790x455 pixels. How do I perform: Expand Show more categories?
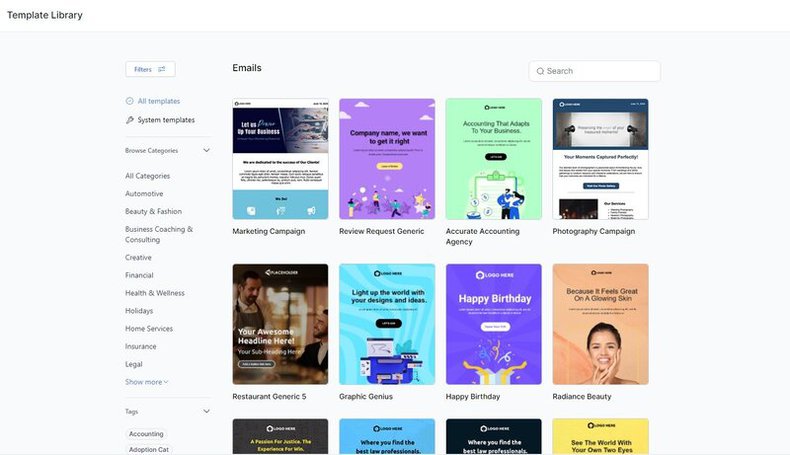pos(146,382)
